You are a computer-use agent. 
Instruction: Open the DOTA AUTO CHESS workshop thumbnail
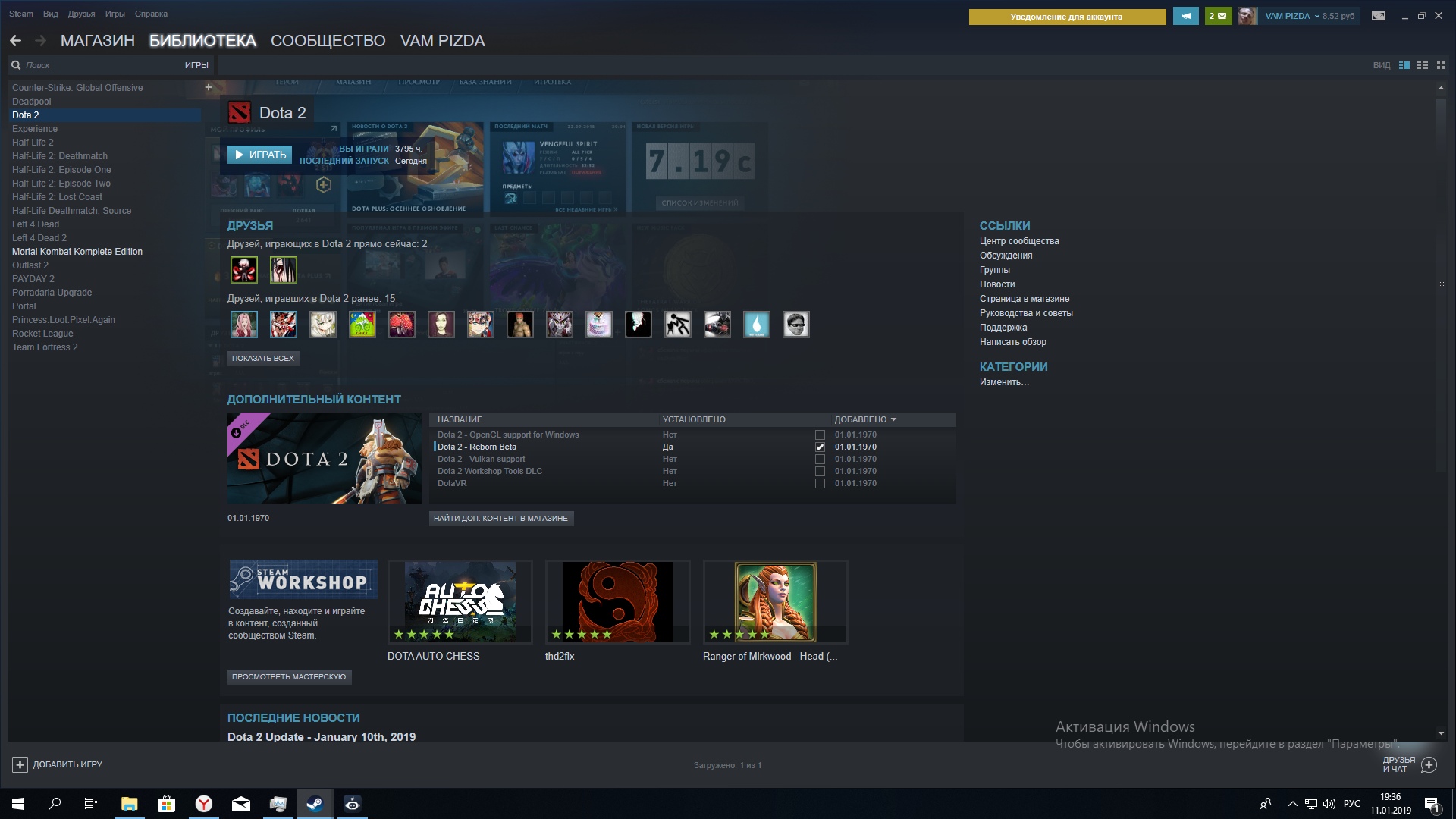tap(460, 602)
